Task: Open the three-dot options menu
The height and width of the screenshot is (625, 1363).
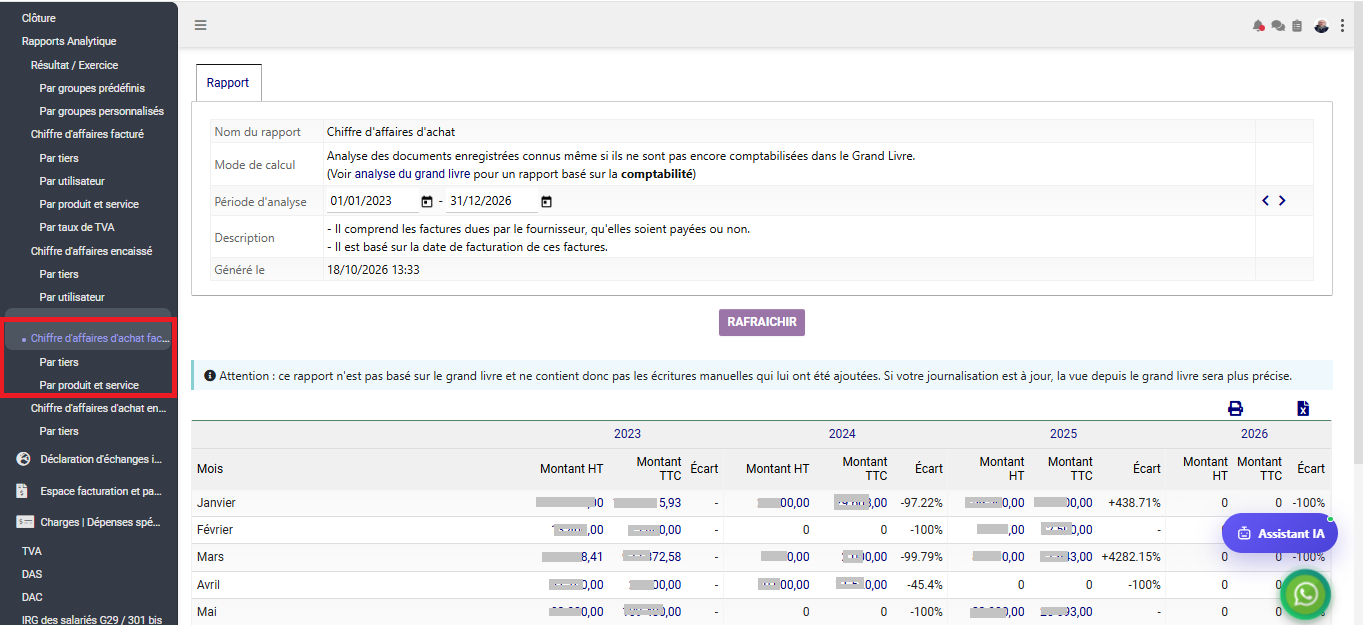Action: (1341, 26)
